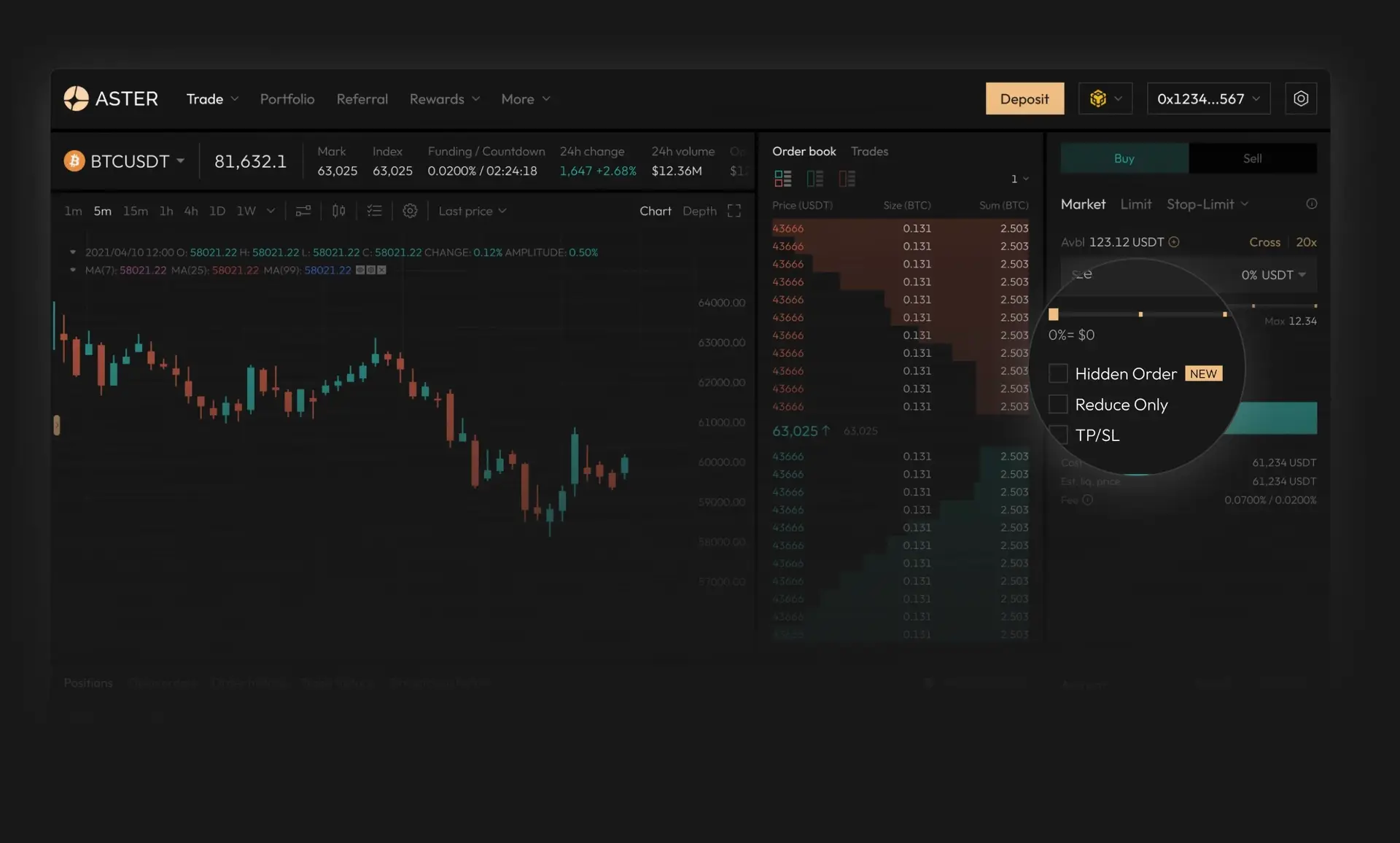Open chart settings gear icon
The image size is (1400, 843).
[410, 211]
